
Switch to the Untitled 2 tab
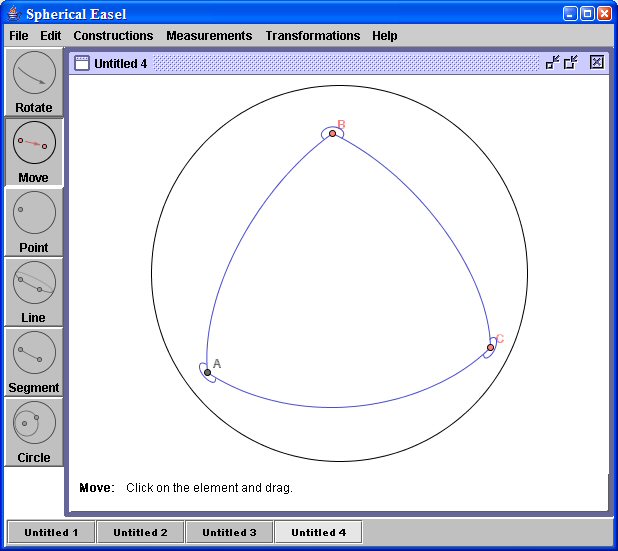[x=140, y=532]
